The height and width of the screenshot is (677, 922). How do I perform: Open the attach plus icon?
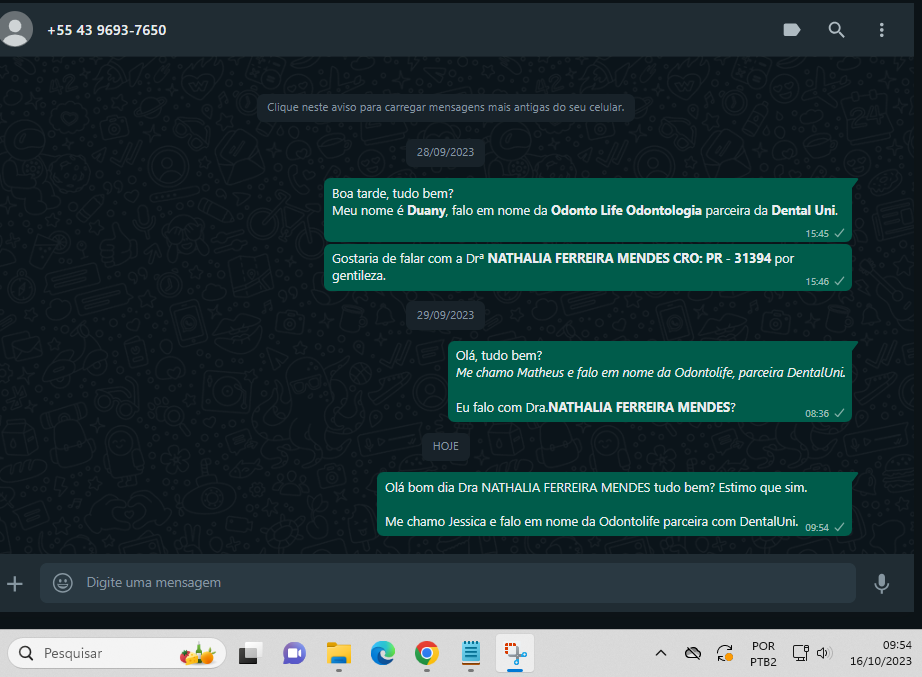(x=15, y=583)
